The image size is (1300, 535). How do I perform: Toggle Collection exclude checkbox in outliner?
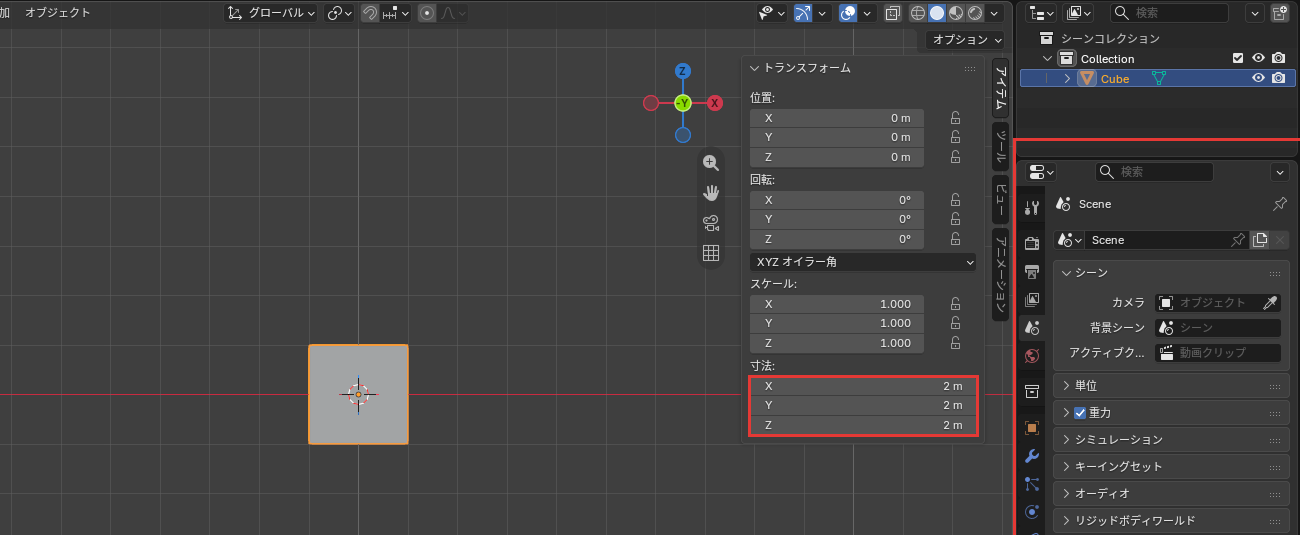(1238, 58)
